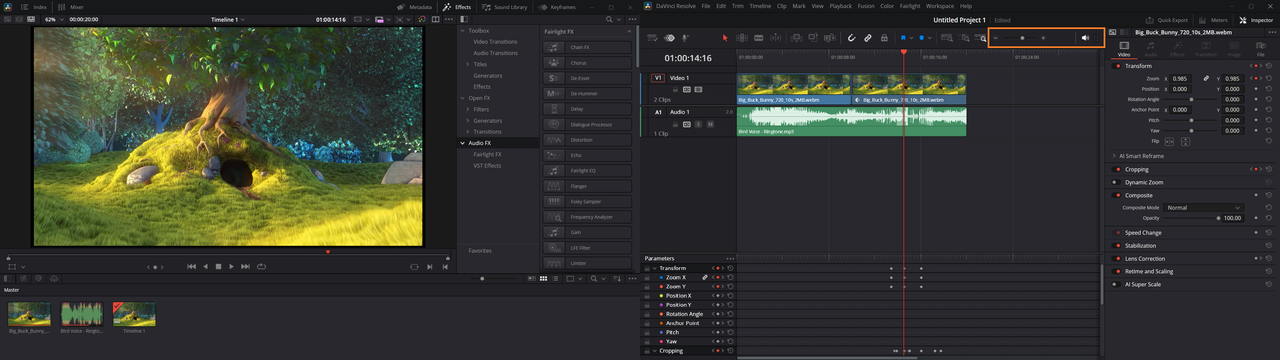Open the Composite Mode Normal dropdown
This screenshot has height=360, width=1280.
1204,207
